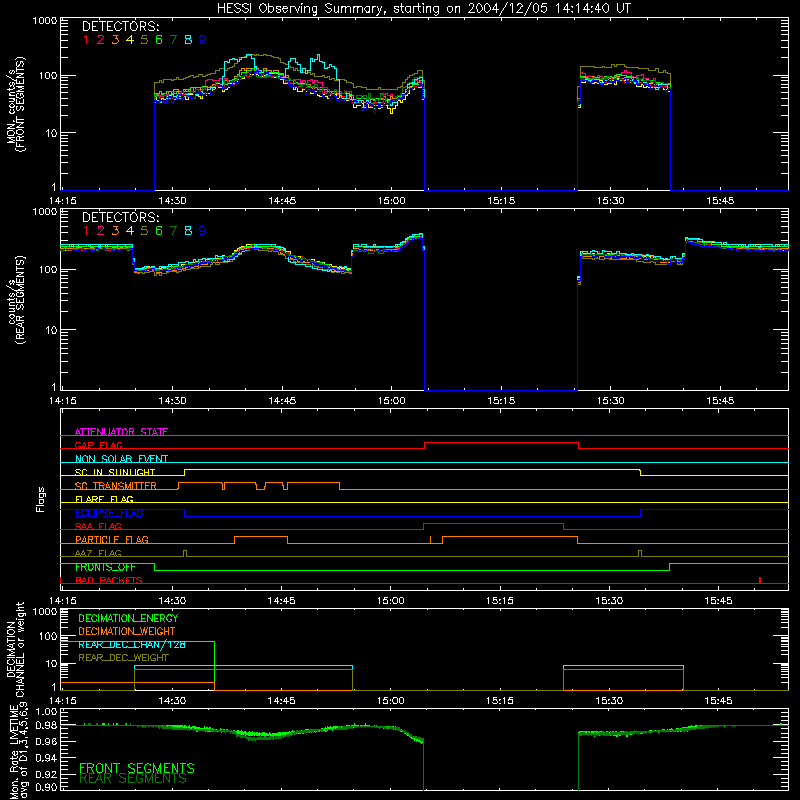Click the ATTENUATOR STATE flag label
The height and width of the screenshot is (800, 800).
point(121,432)
